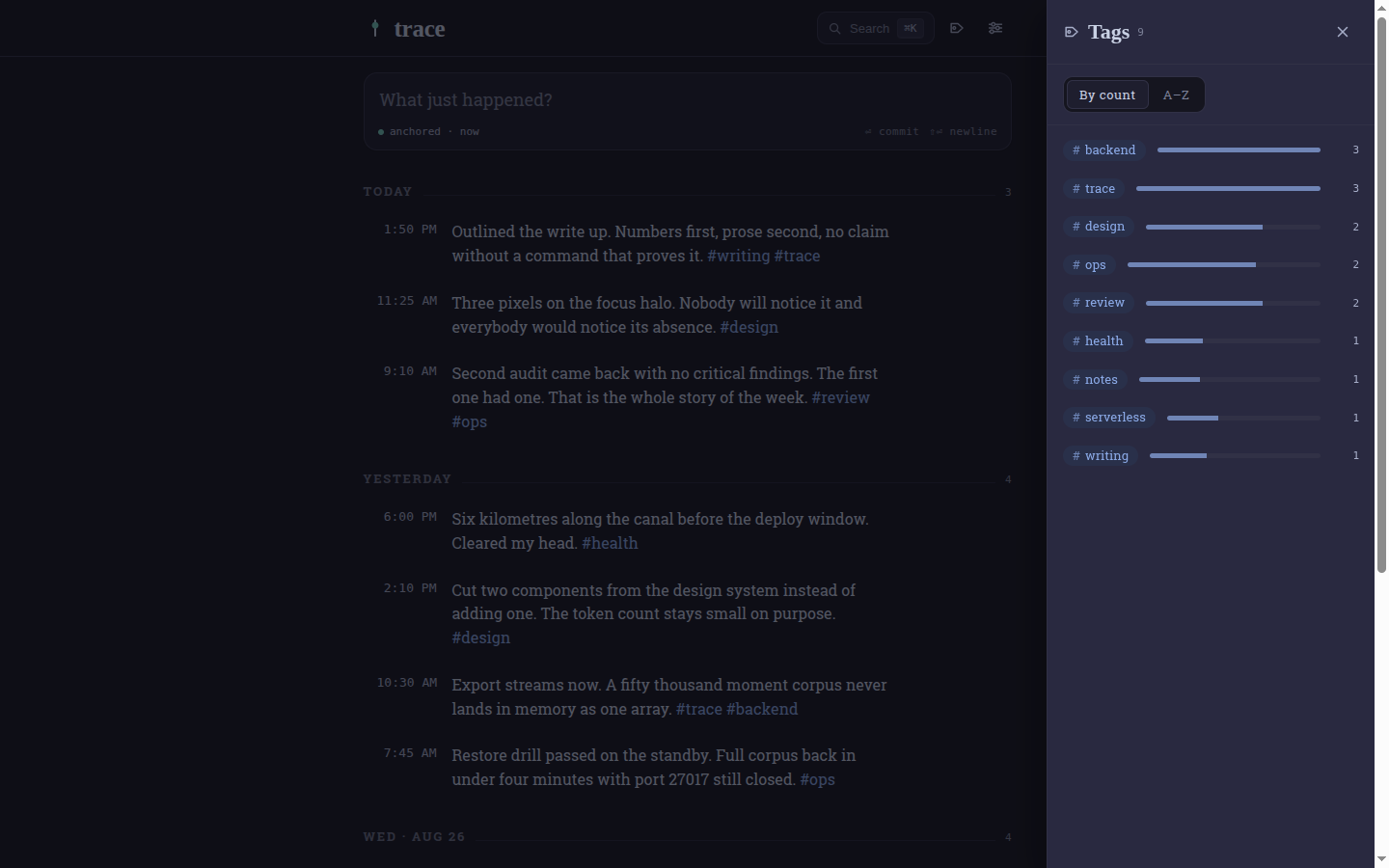The image size is (1389, 868).
Task: Click #backend hashtag in 10:30 AM entry
Action: point(762,709)
